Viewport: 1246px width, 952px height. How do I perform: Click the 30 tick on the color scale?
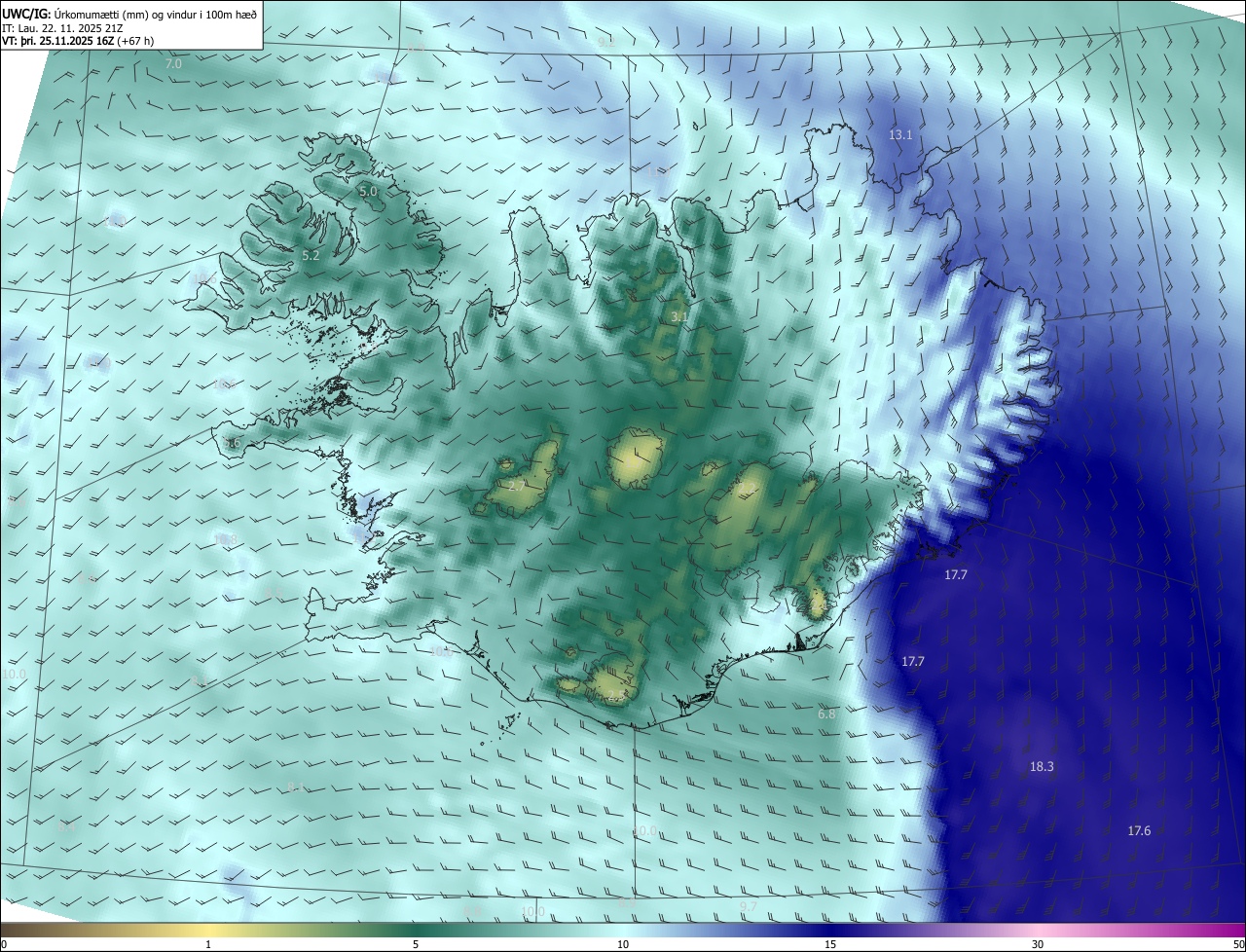[x=1038, y=944]
